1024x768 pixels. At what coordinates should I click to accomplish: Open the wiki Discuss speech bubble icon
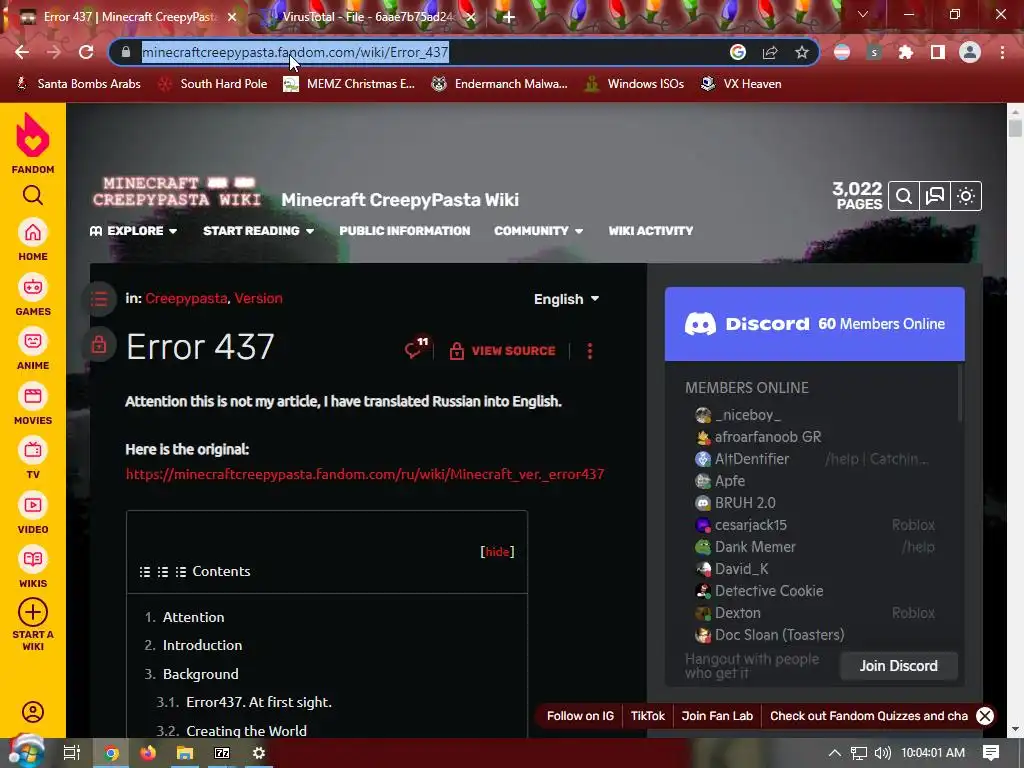(x=935, y=196)
